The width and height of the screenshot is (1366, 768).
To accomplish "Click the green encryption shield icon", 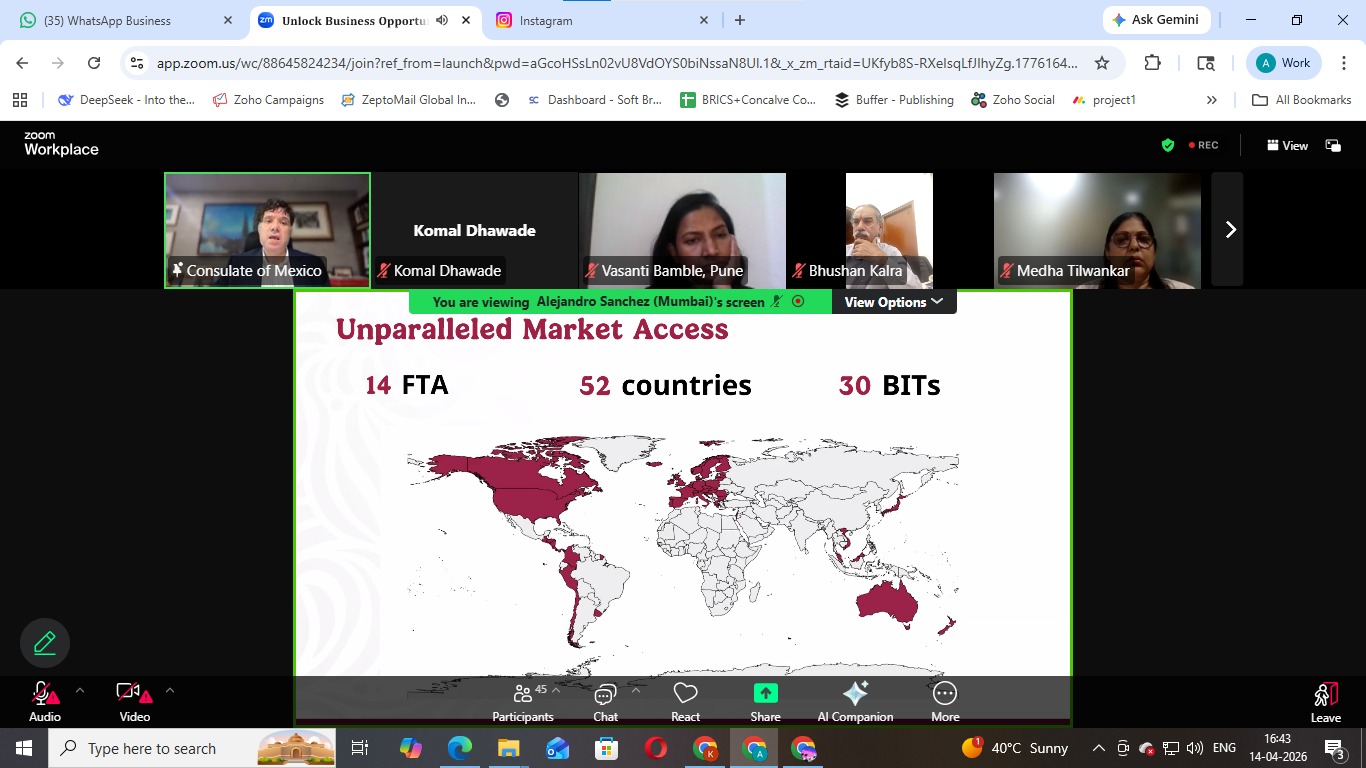I will tap(1167, 144).
